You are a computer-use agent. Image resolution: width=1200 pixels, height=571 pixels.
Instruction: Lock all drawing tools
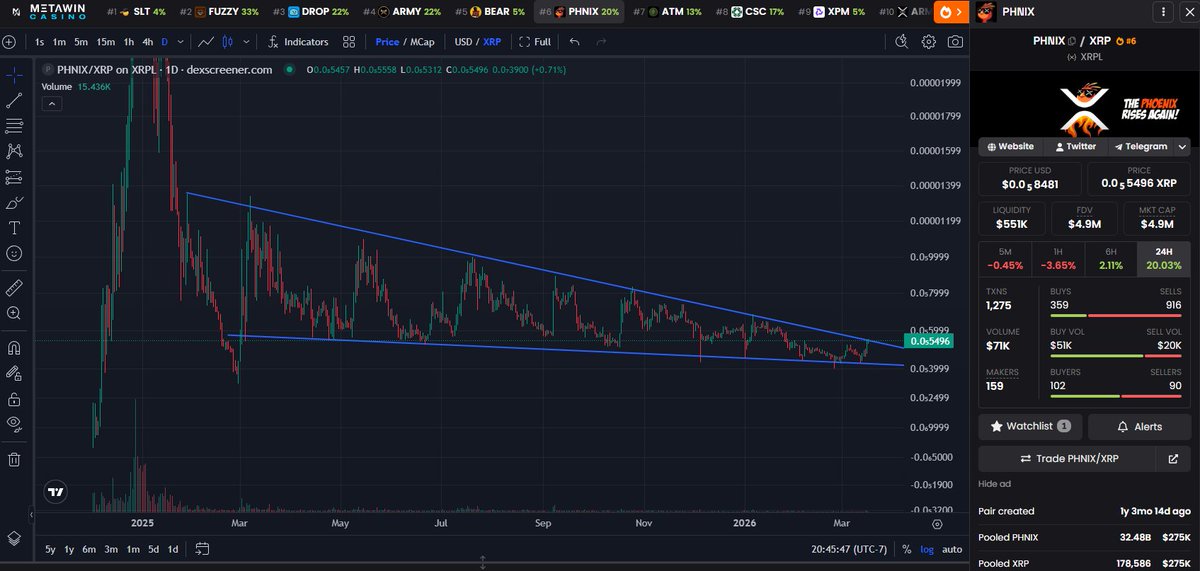pyautogui.click(x=14, y=399)
